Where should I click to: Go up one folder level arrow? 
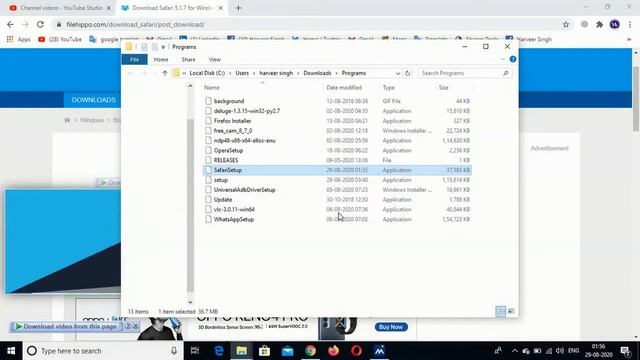pyautogui.click(x=165, y=73)
